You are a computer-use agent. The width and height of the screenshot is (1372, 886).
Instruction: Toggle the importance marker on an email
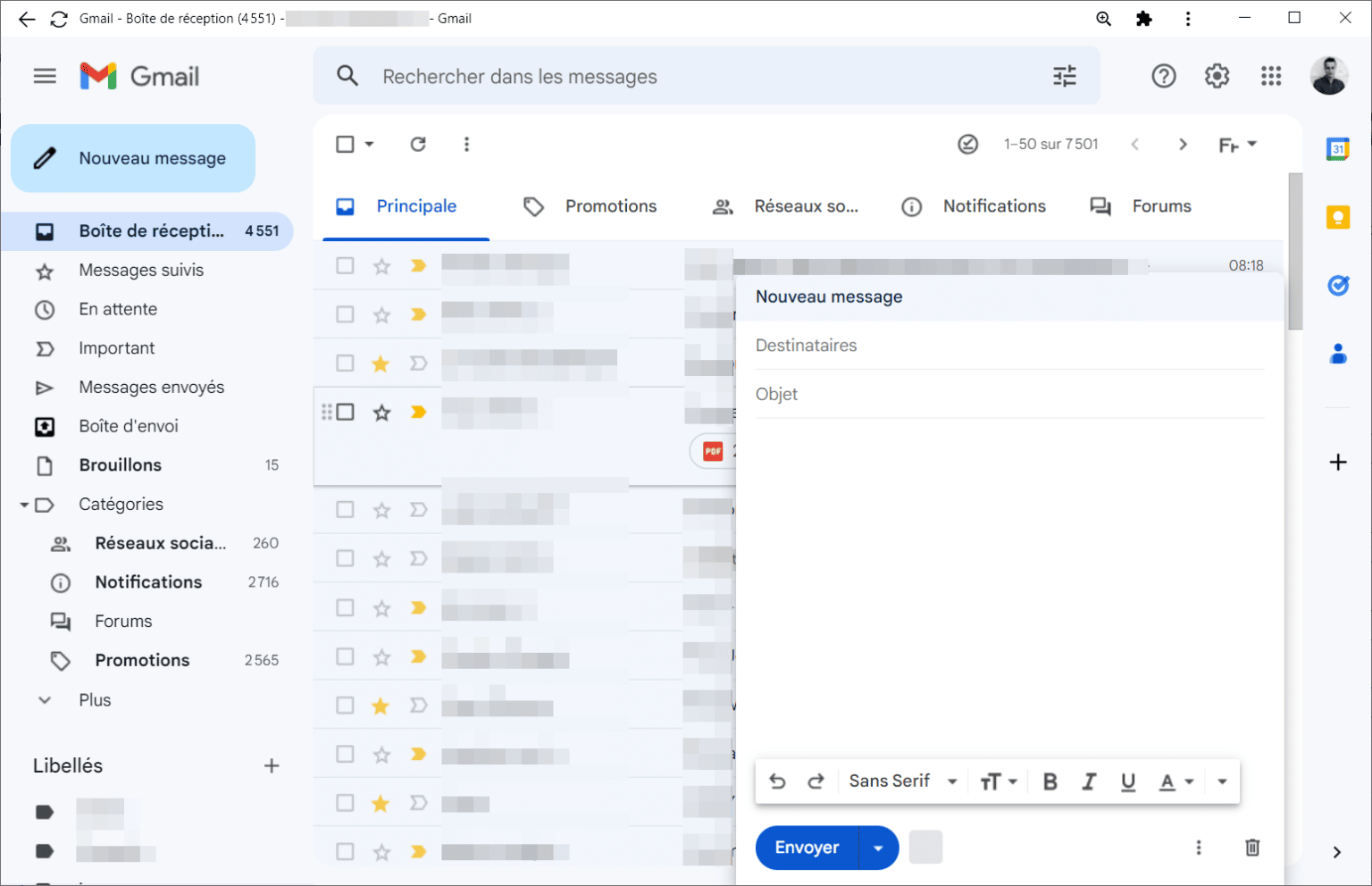point(418,265)
